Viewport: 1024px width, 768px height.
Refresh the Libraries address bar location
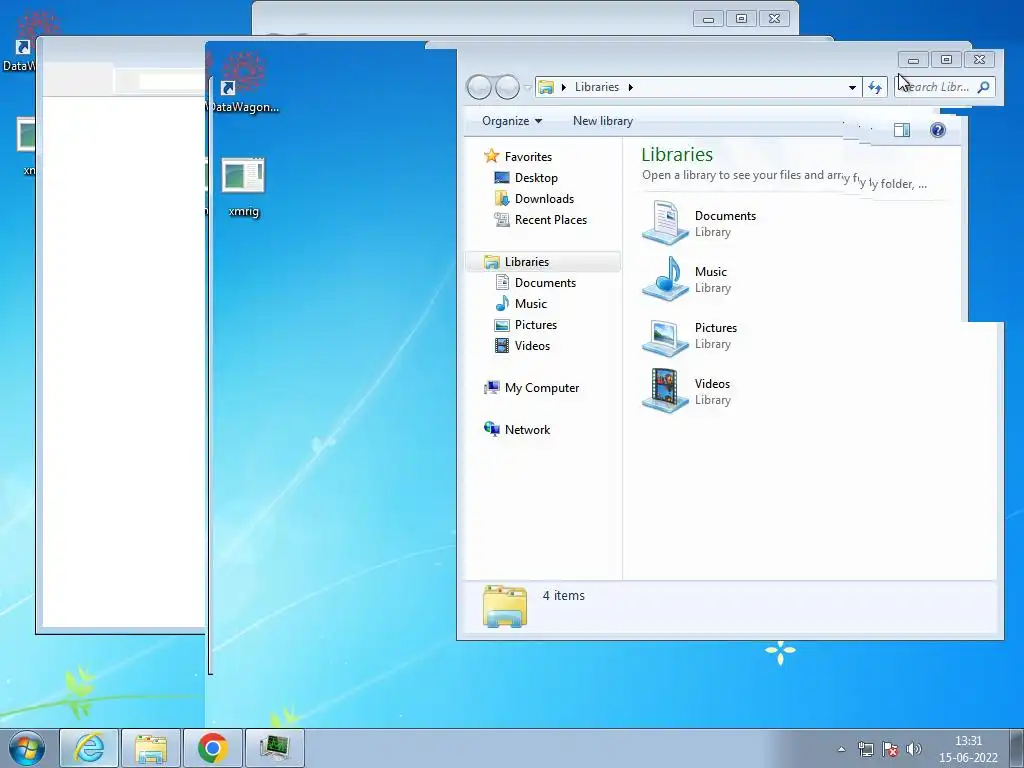(875, 87)
